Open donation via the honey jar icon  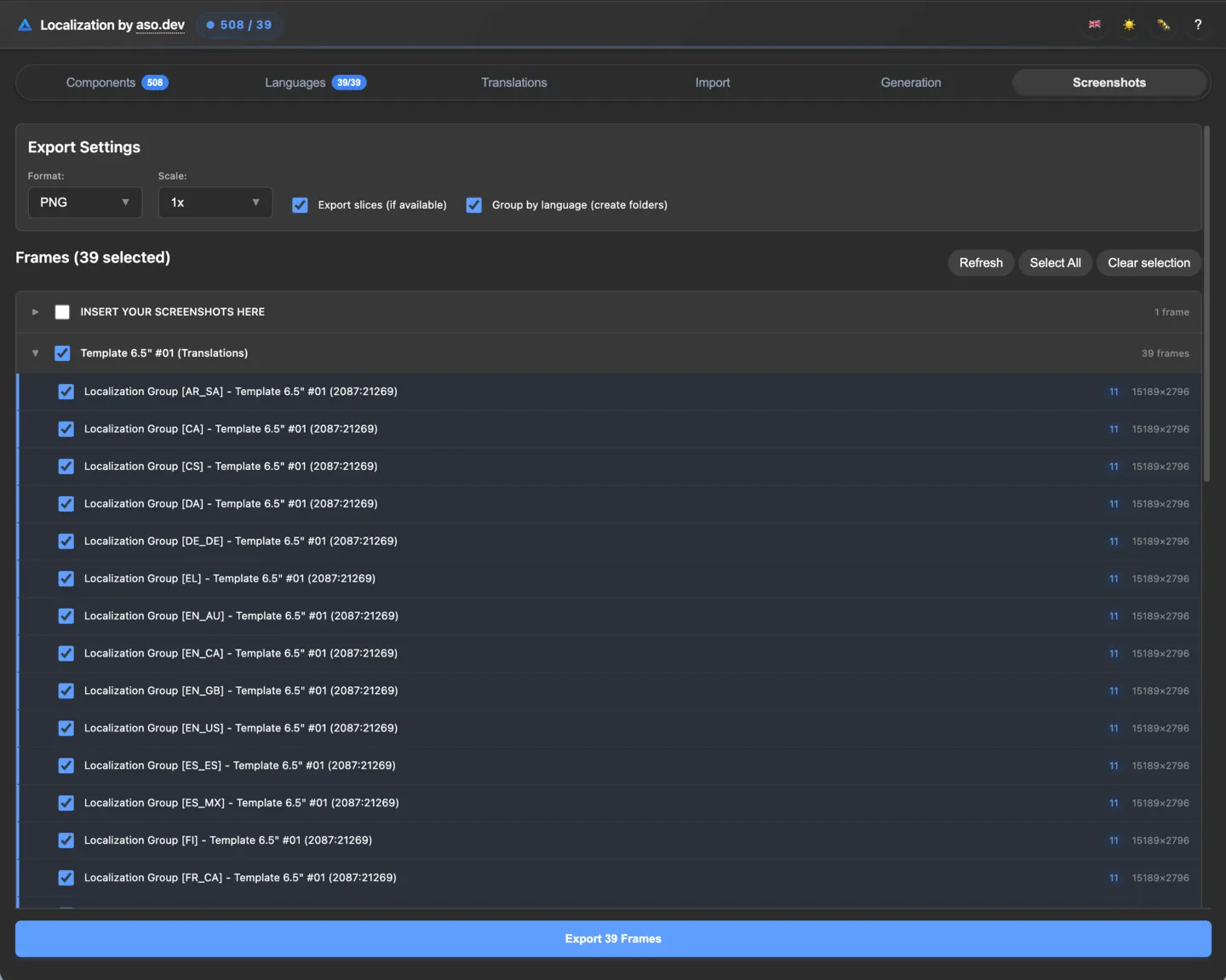coord(1163,25)
